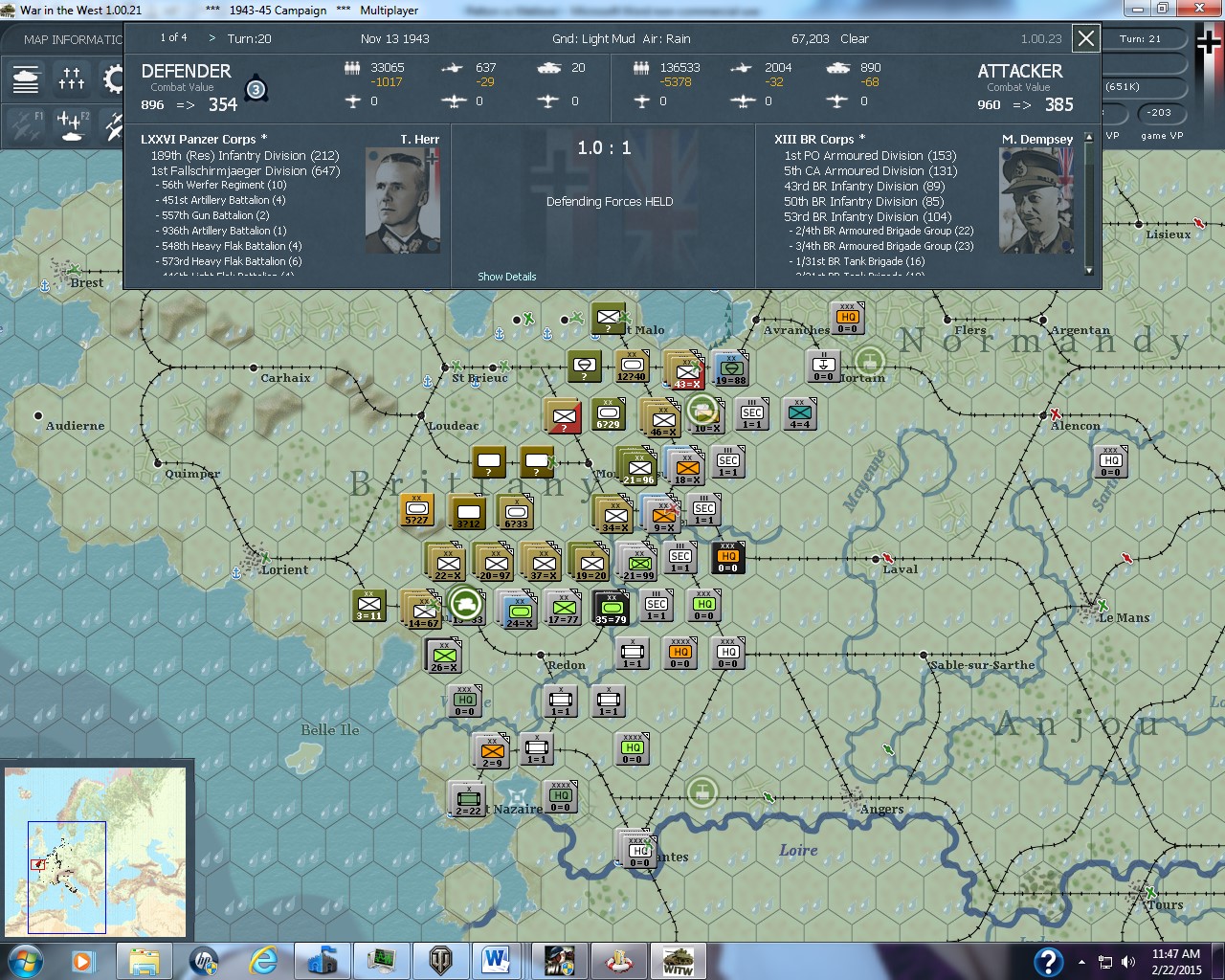Select the orange 2=9 unit counter
Viewport: 1225px width, 980px height.
(x=493, y=751)
